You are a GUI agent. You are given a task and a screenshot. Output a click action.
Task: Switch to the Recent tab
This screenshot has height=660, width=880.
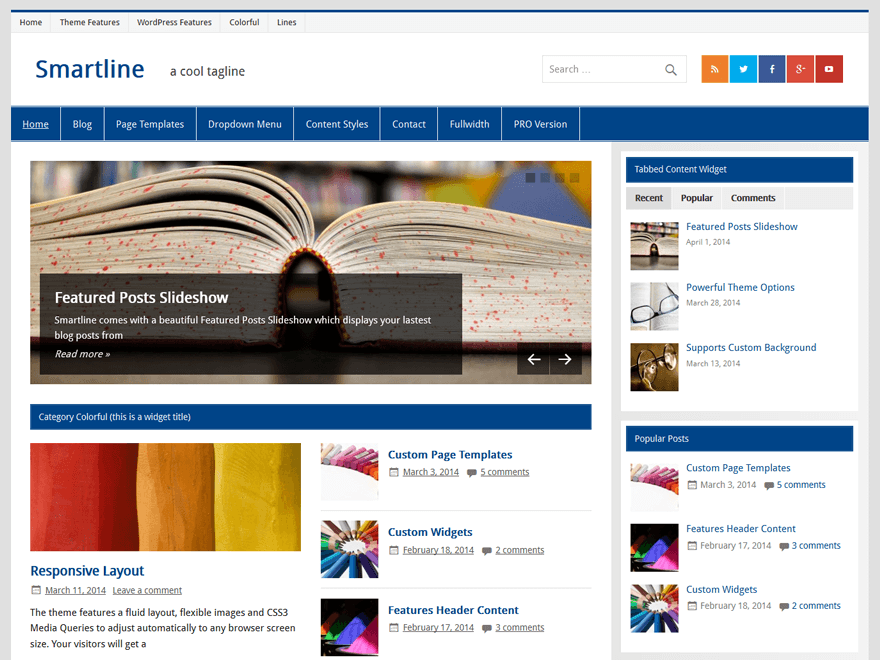point(648,198)
